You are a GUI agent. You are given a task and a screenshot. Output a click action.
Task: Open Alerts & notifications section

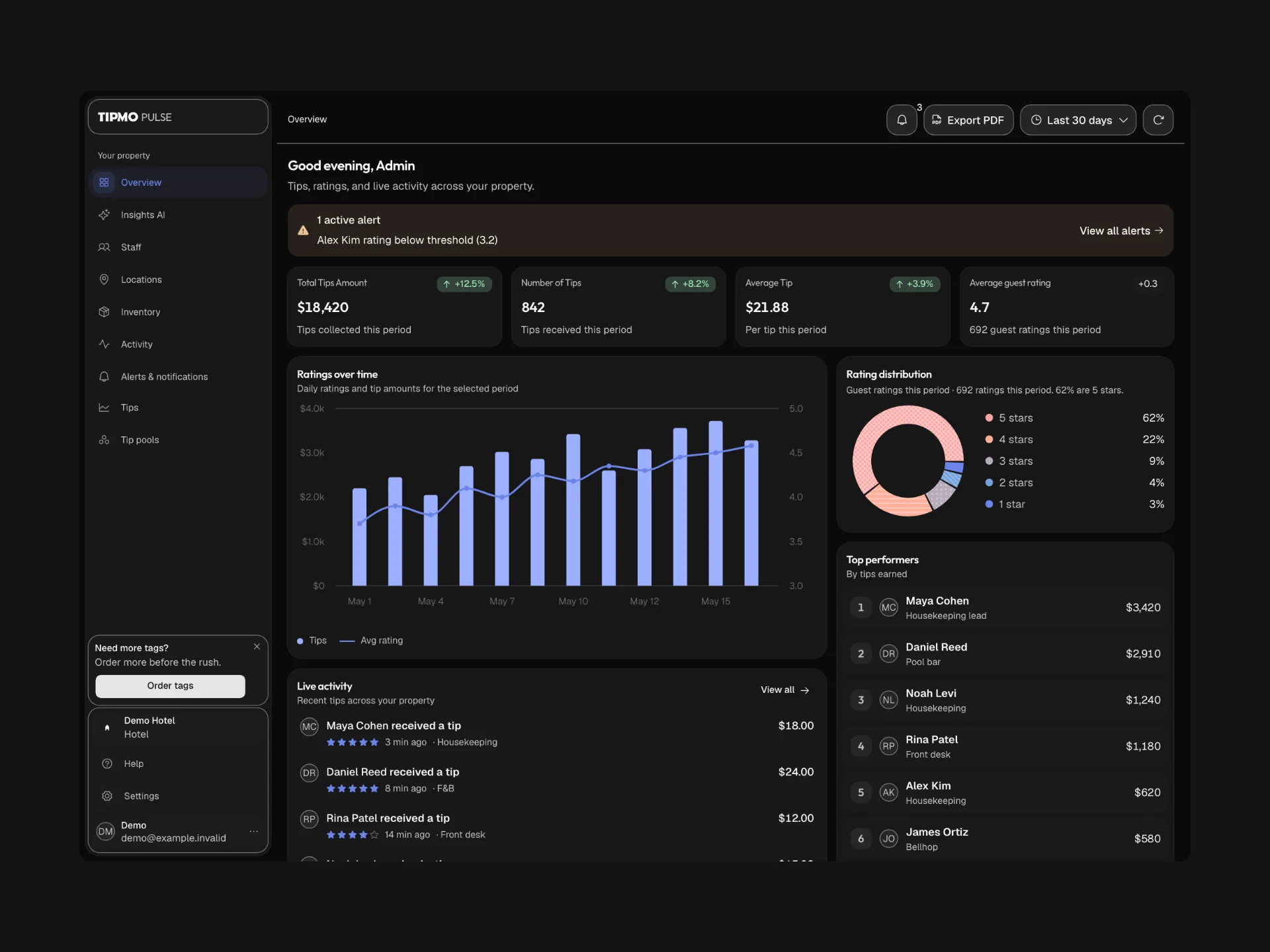(178, 377)
